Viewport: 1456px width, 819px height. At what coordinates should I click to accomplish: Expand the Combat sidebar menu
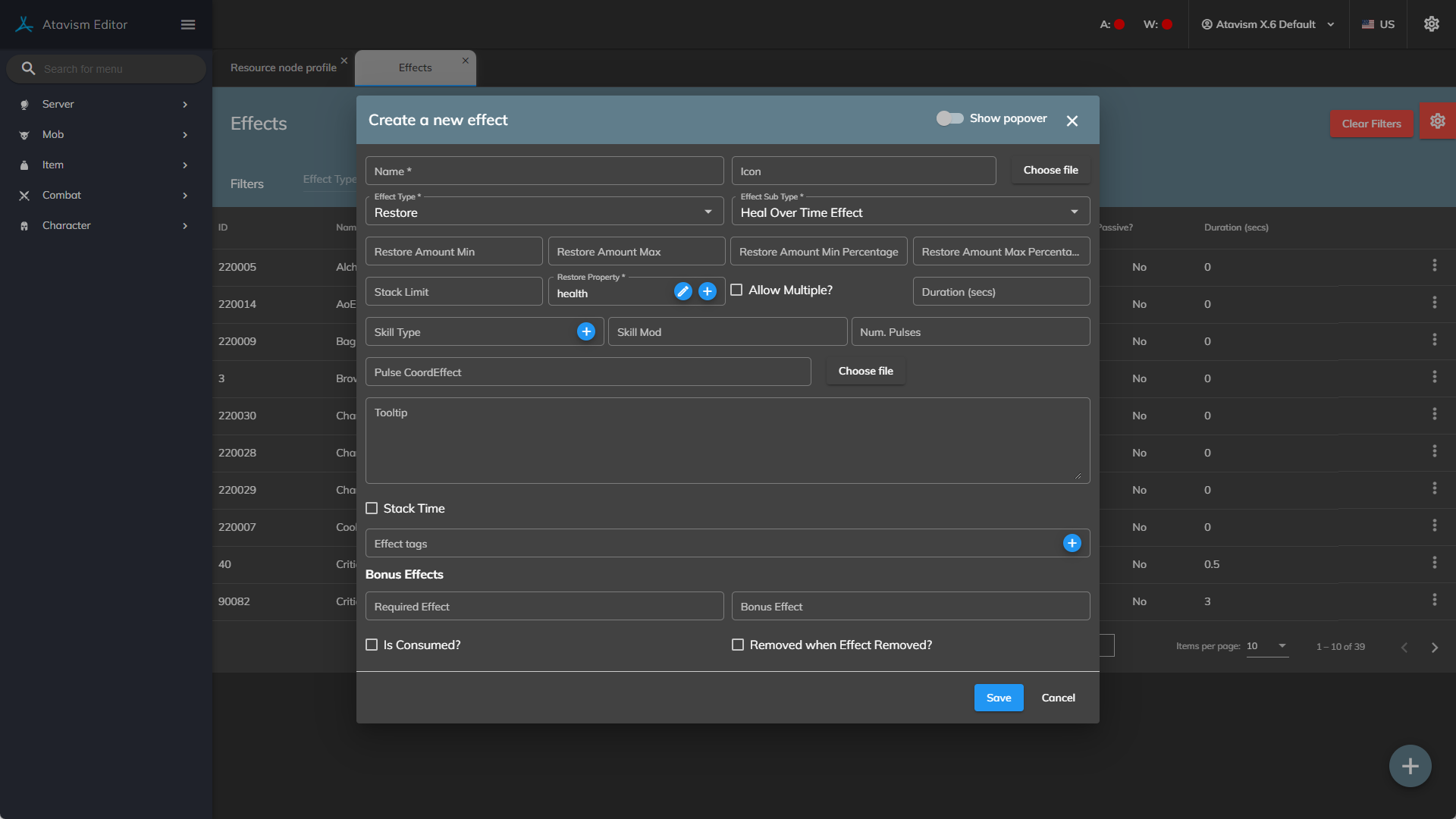pos(105,195)
